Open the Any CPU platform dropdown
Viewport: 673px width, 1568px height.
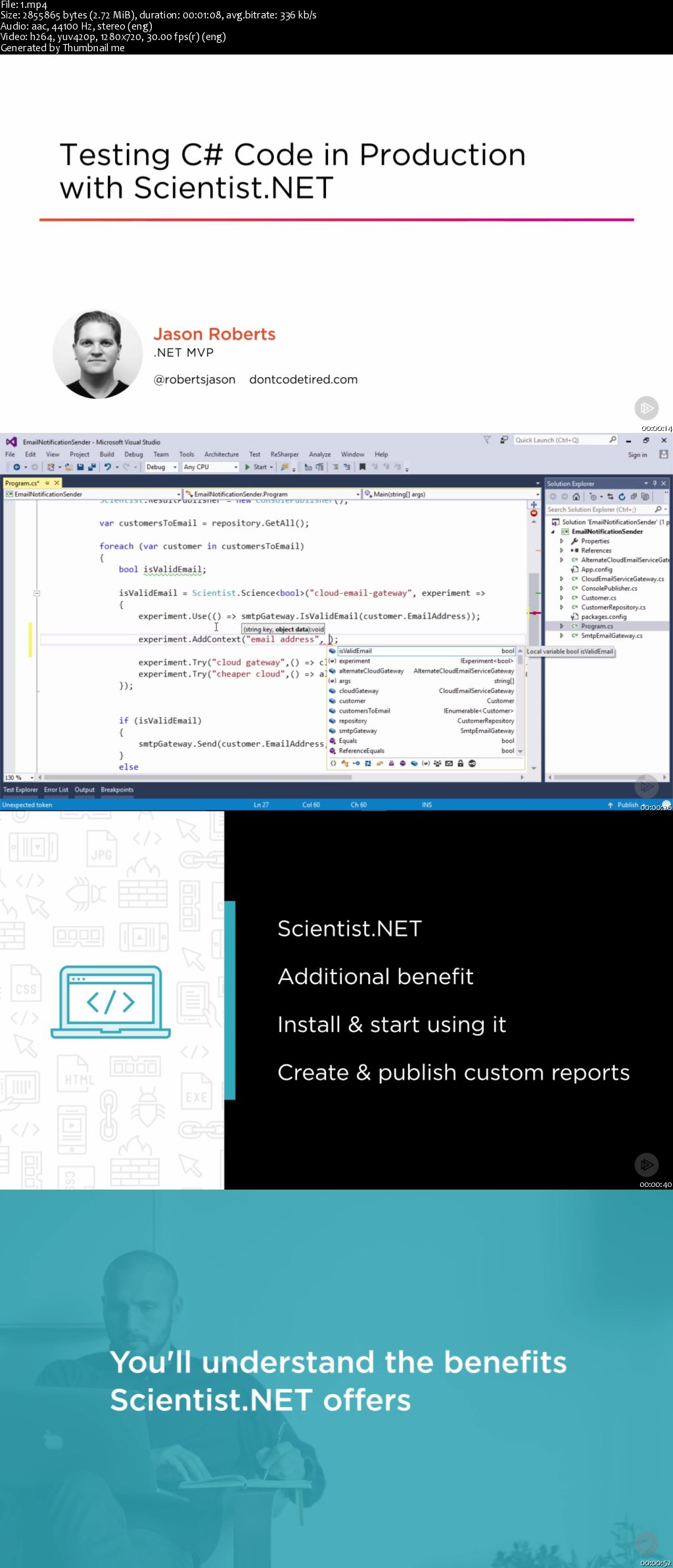[210, 467]
